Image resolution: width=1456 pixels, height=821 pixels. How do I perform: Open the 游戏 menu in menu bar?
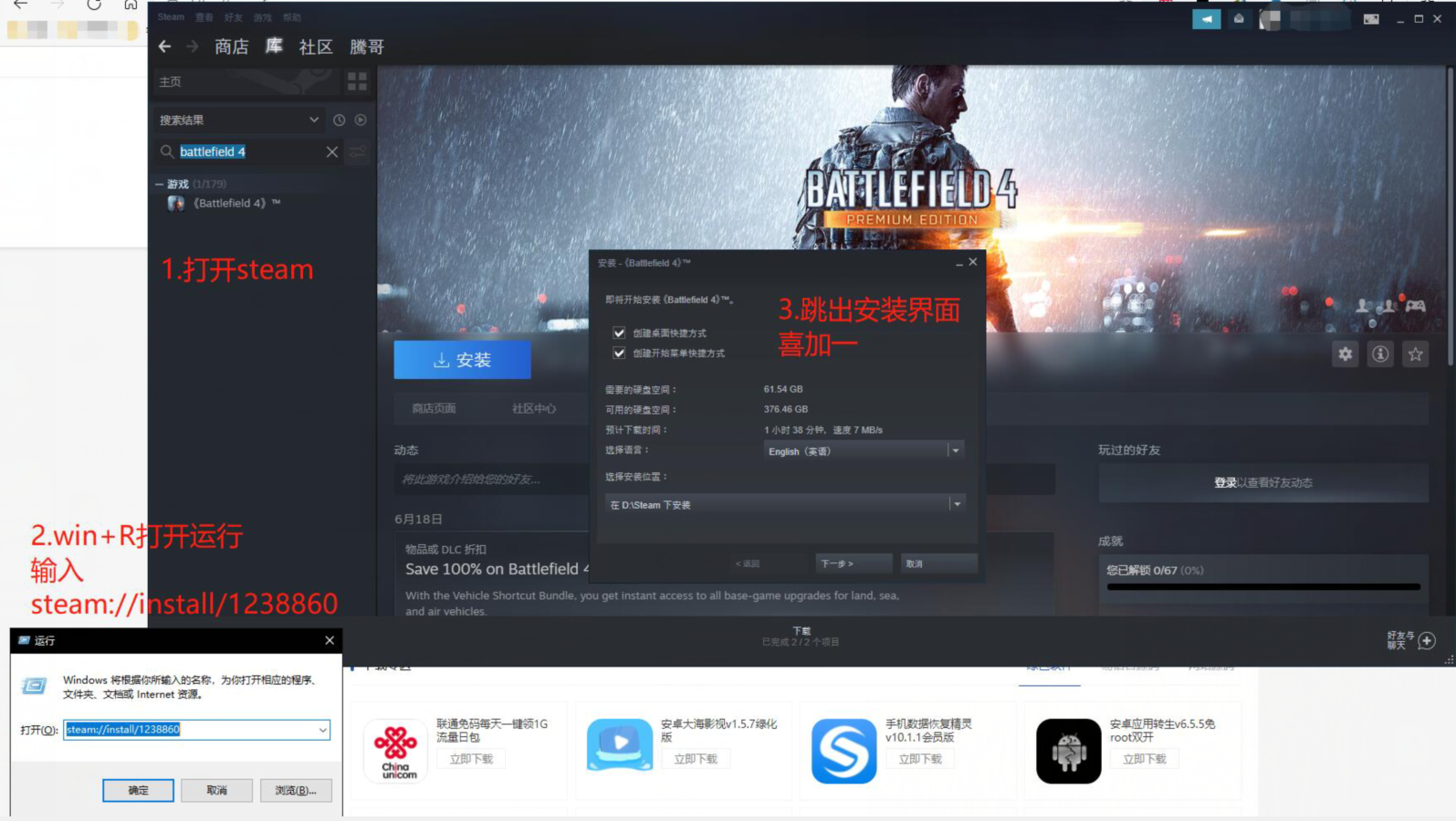263,17
